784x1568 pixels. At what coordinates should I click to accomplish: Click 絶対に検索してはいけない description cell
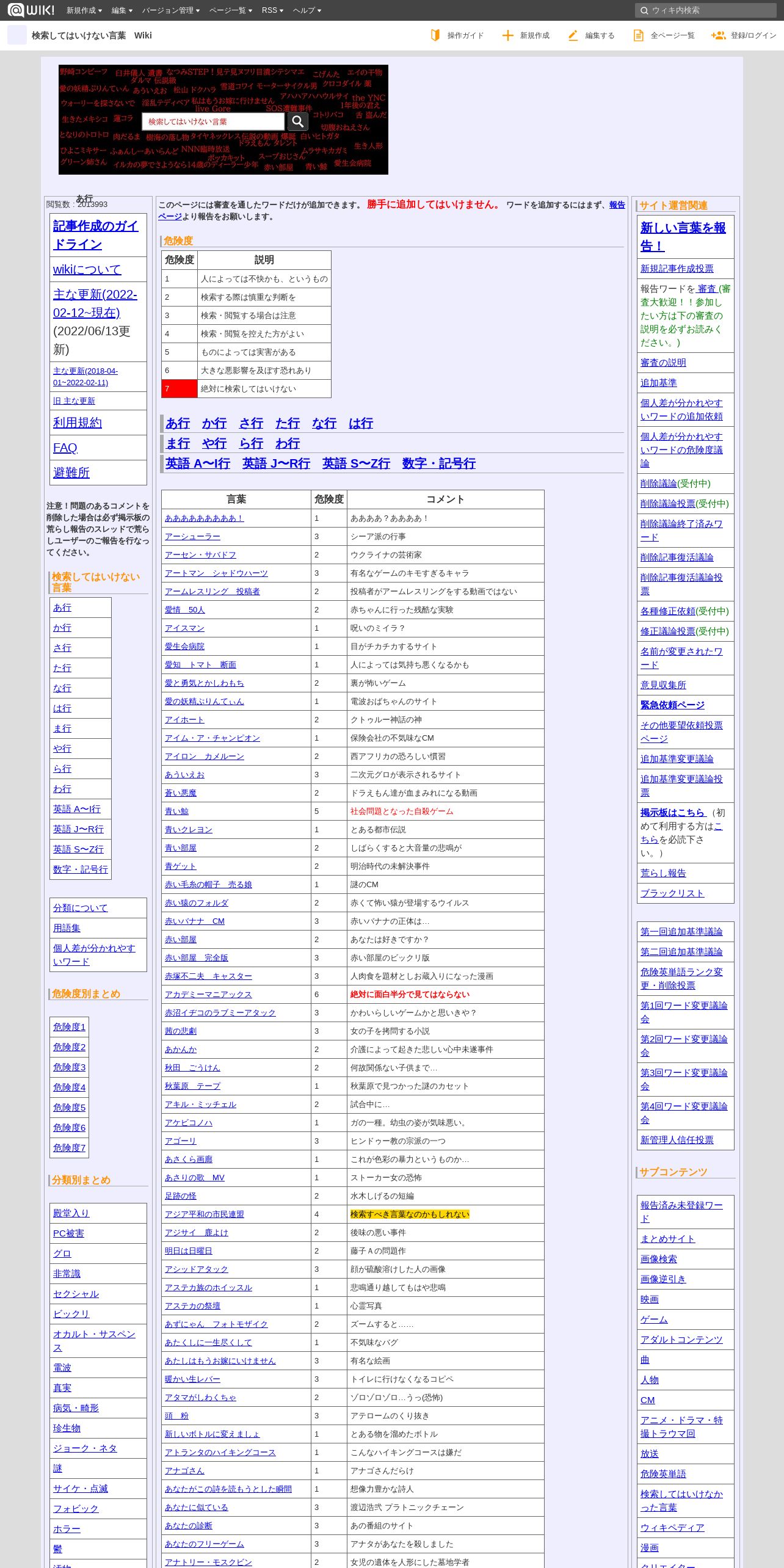(x=264, y=388)
